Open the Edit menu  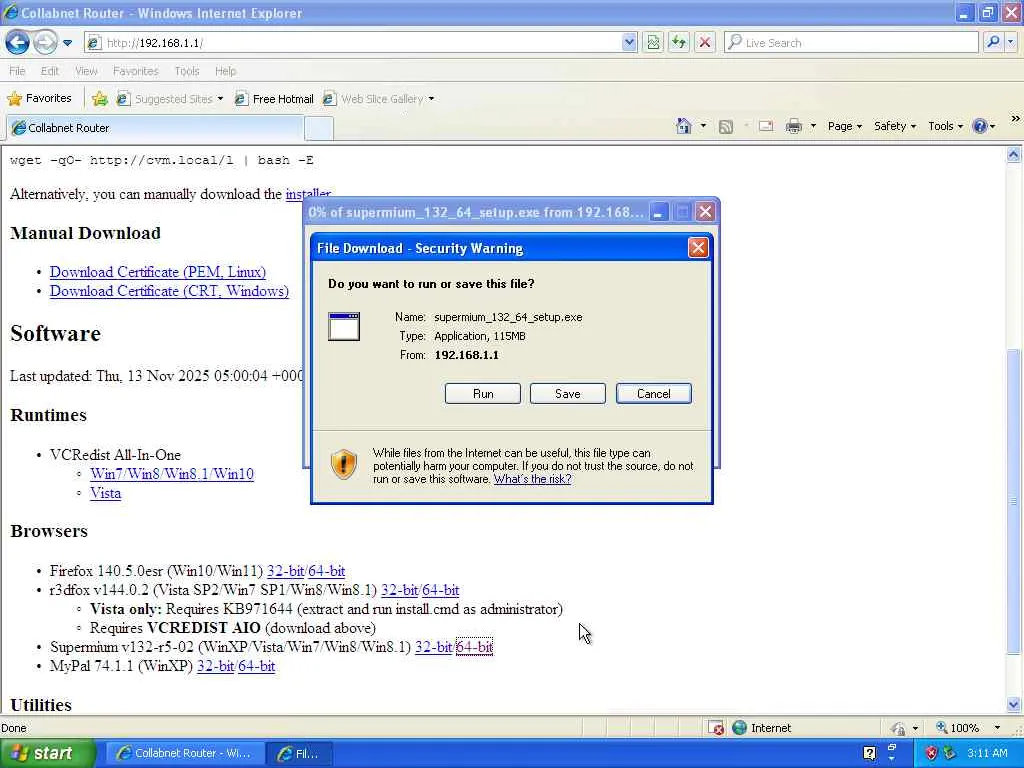pyautogui.click(x=50, y=71)
